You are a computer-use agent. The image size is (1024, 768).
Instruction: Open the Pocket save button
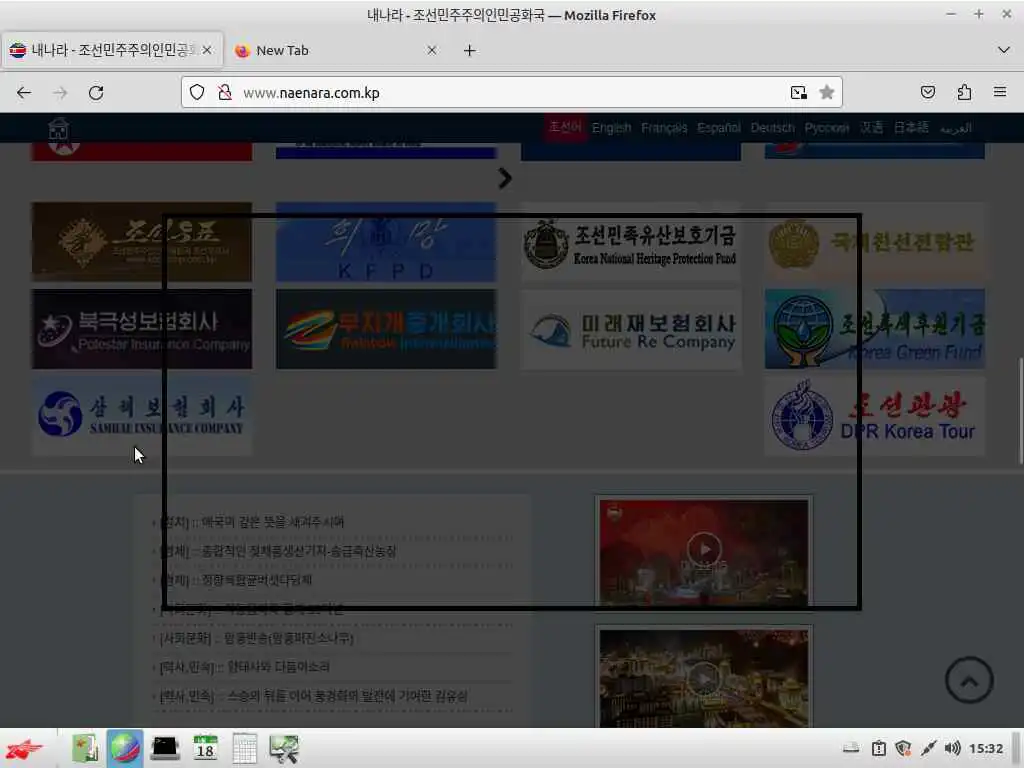928,93
